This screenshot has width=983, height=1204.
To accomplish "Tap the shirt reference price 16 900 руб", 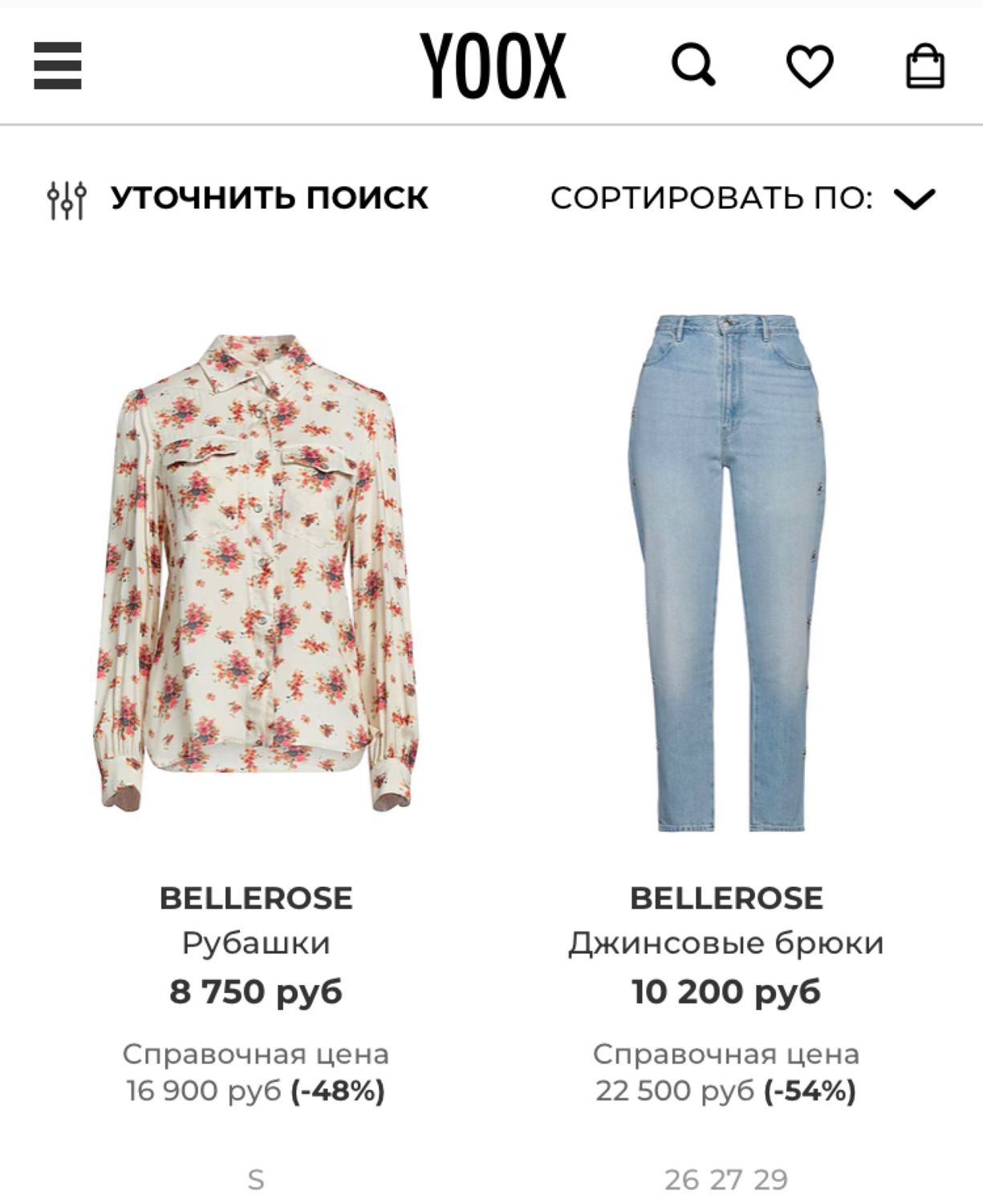I will (204, 1091).
